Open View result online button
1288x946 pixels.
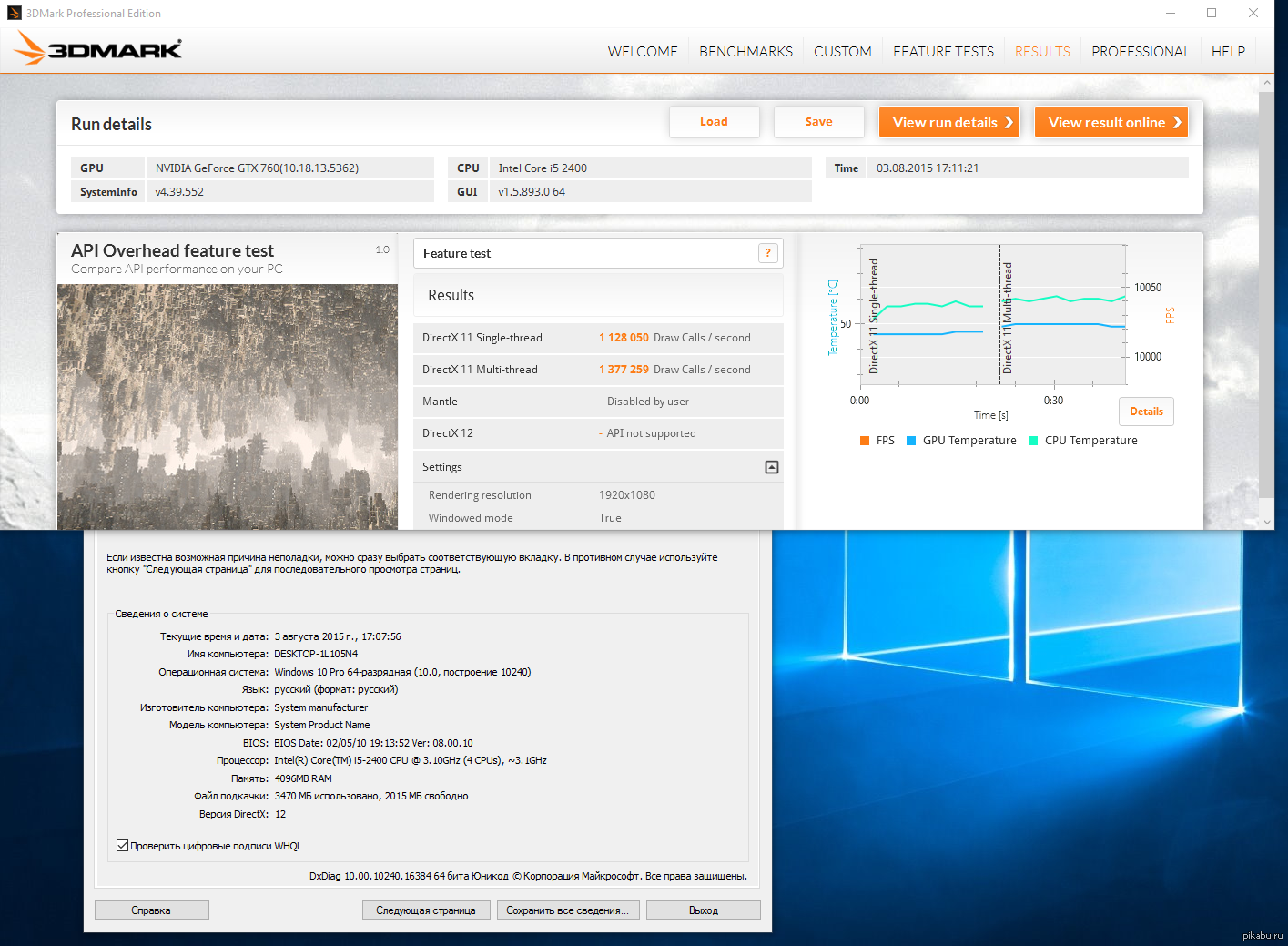pos(1111,122)
